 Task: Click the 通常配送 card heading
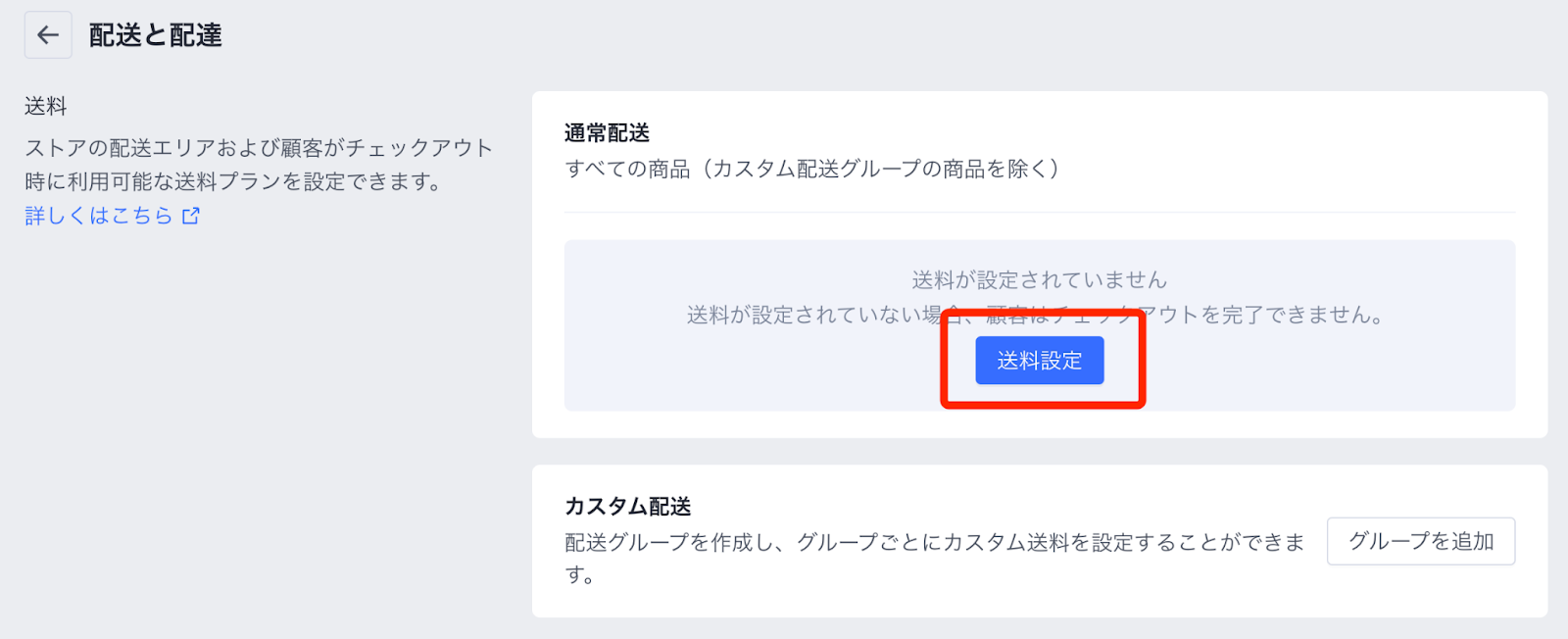click(x=608, y=132)
